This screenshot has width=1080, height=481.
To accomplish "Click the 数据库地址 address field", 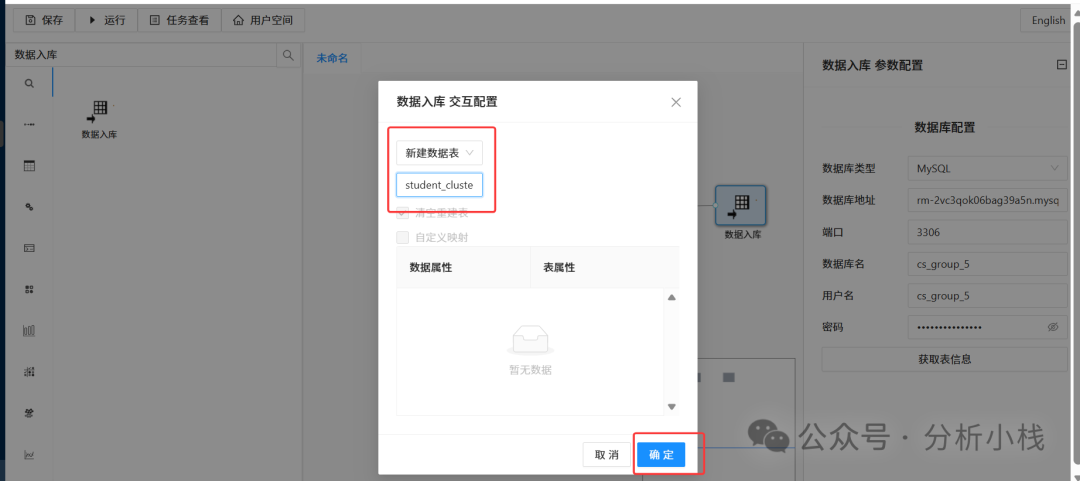I will coord(988,201).
